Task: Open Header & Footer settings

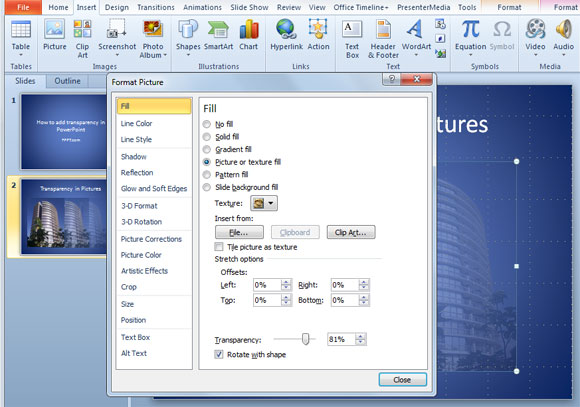Action: [383, 38]
